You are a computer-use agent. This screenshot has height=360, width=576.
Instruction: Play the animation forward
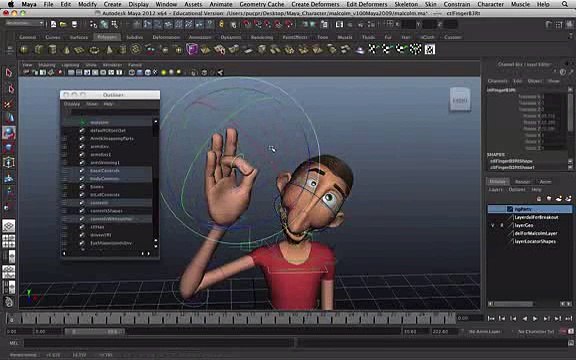coord(535,318)
